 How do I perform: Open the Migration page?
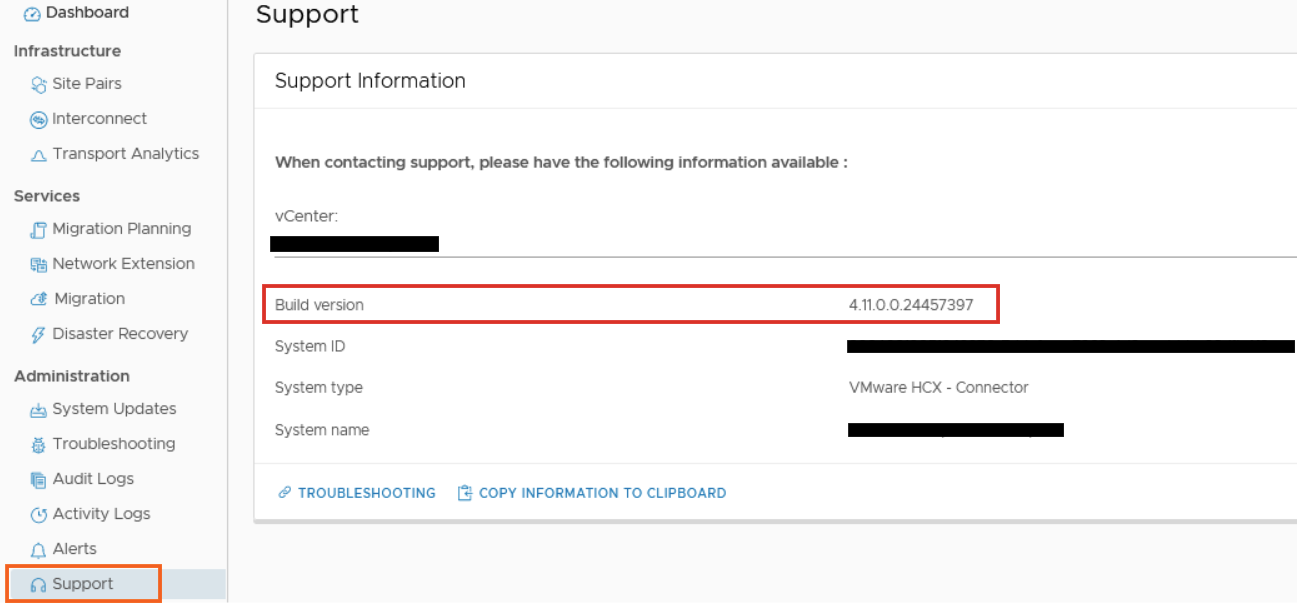[x=89, y=299]
